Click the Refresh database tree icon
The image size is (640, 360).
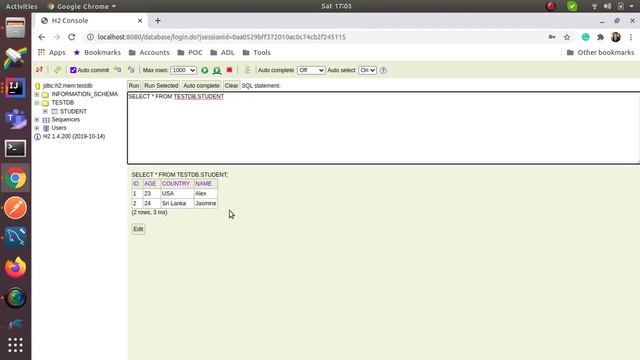tap(57, 70)
